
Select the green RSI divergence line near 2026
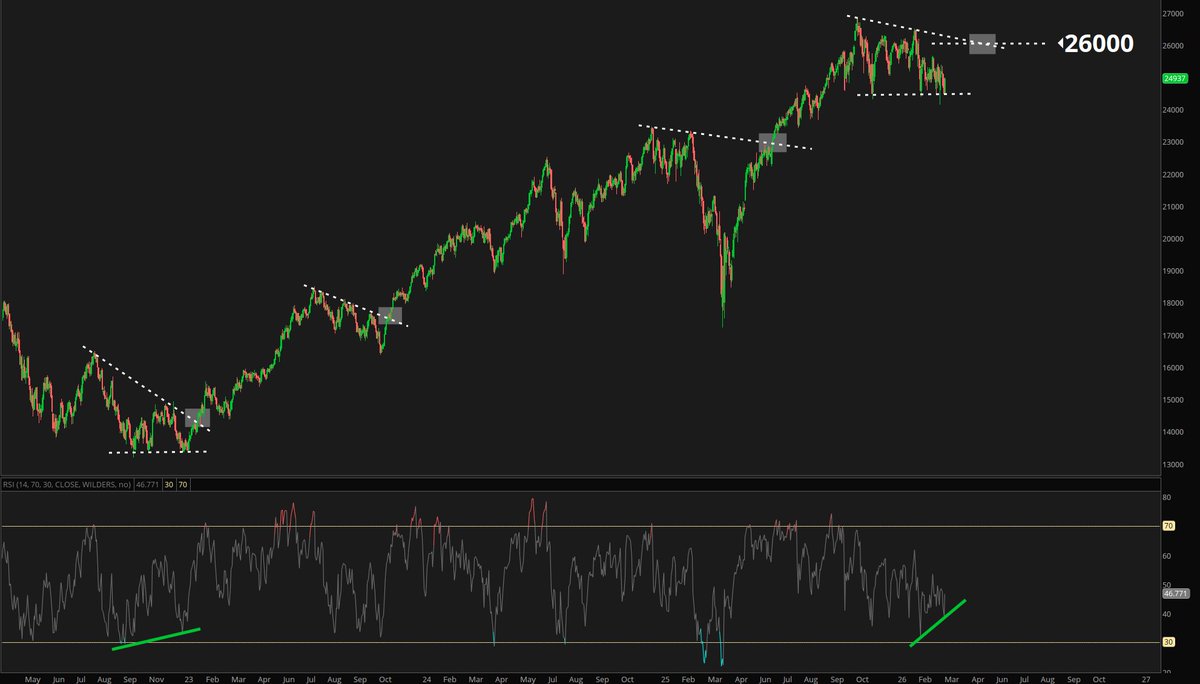point(937,623)
